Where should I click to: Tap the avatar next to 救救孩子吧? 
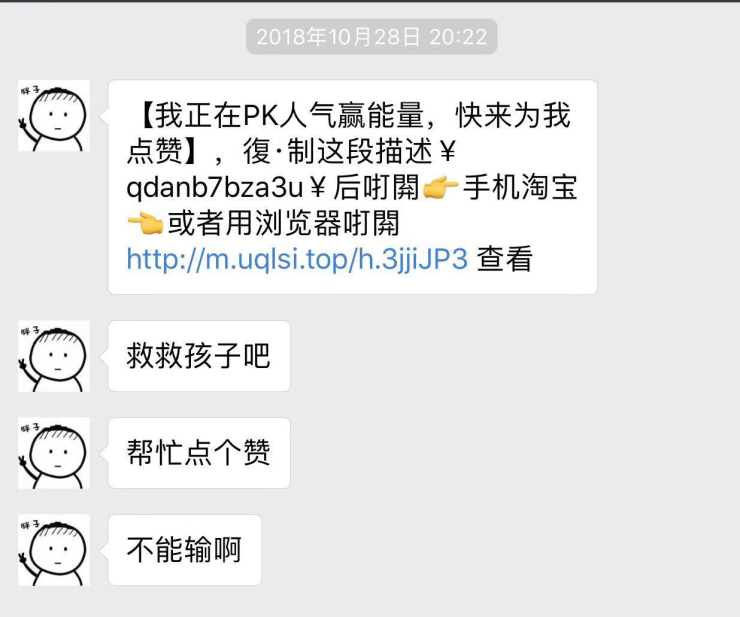[x=54, y=356]
